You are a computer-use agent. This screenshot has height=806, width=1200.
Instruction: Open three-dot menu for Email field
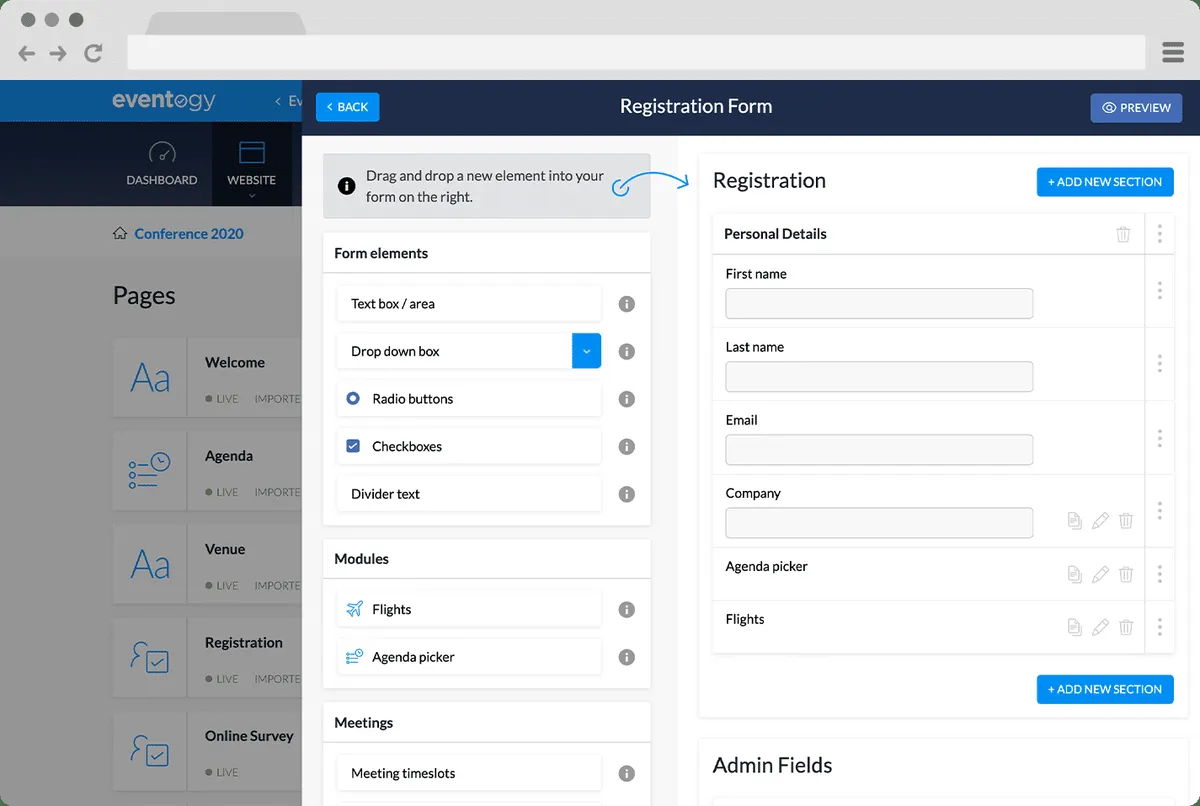[1159, 438]
